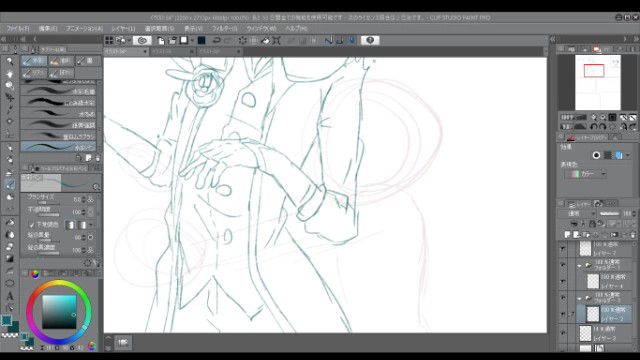
Task: Open the File menu
Action: click(x=18, y=29)
